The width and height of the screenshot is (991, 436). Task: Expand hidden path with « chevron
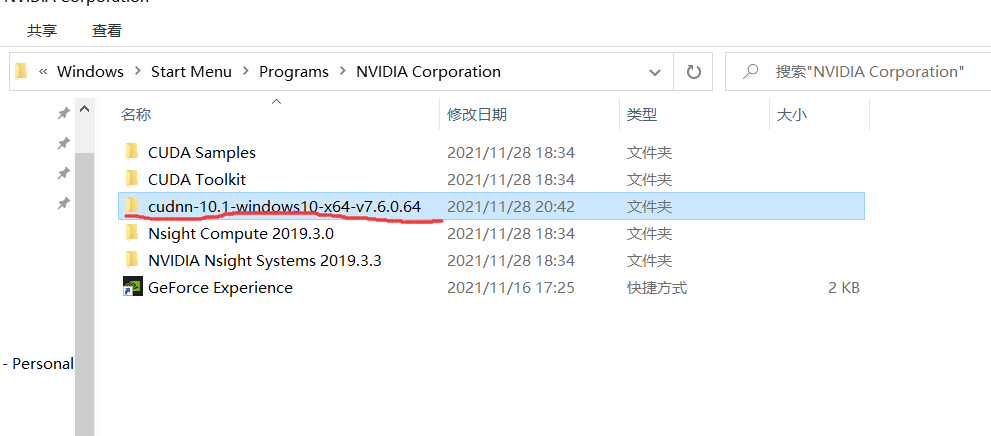(x=43, y=71)
